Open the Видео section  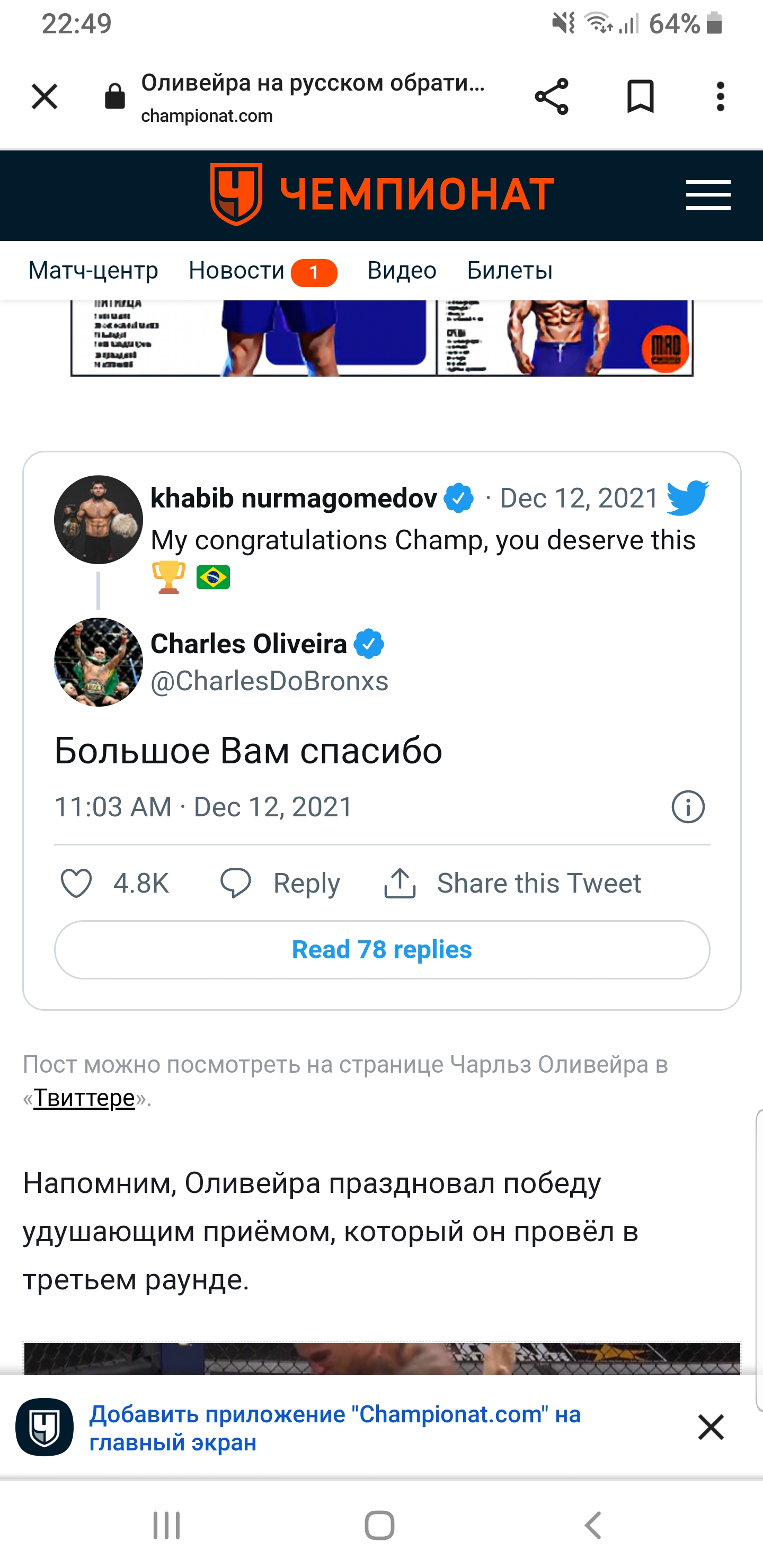(402, 270)
